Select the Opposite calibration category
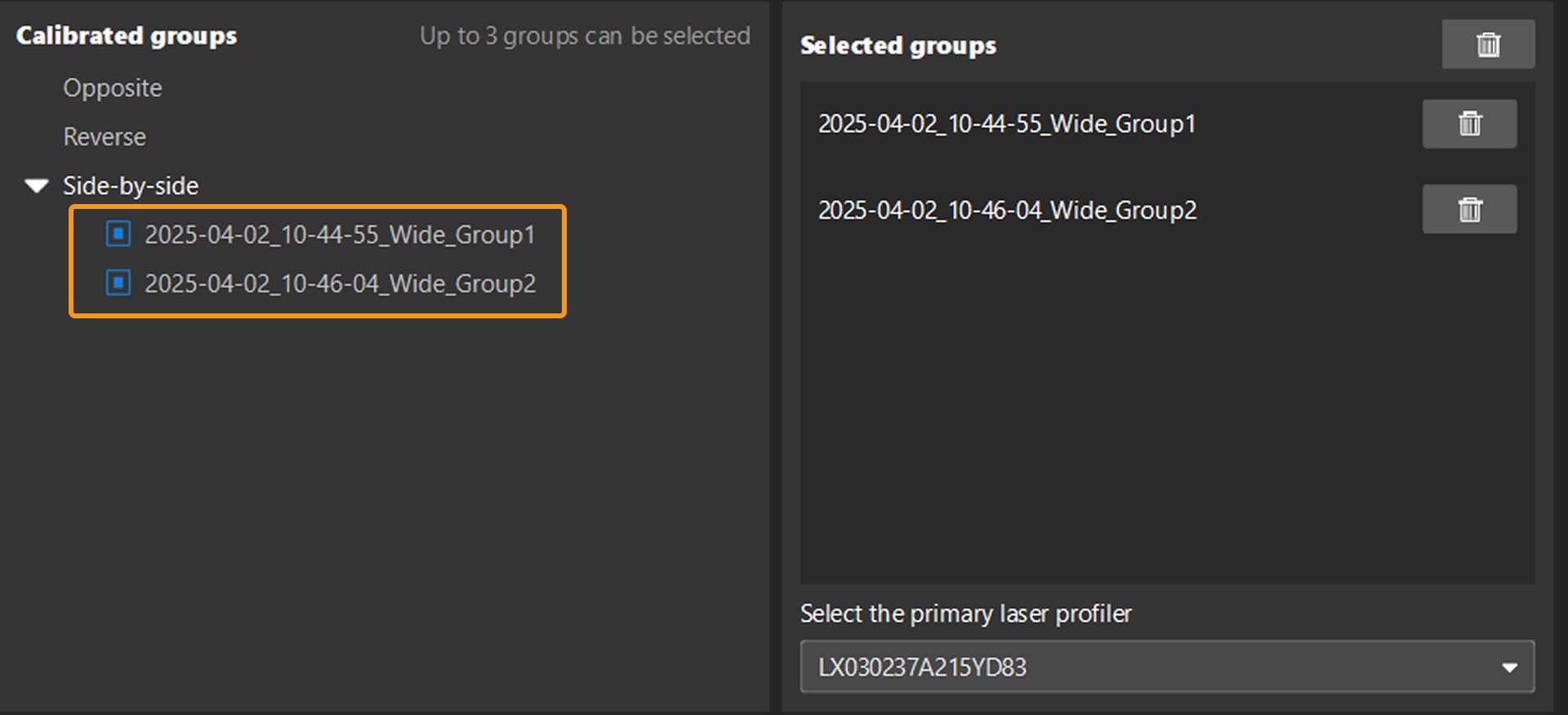The image size is (1568, 715). pos(113,88)
